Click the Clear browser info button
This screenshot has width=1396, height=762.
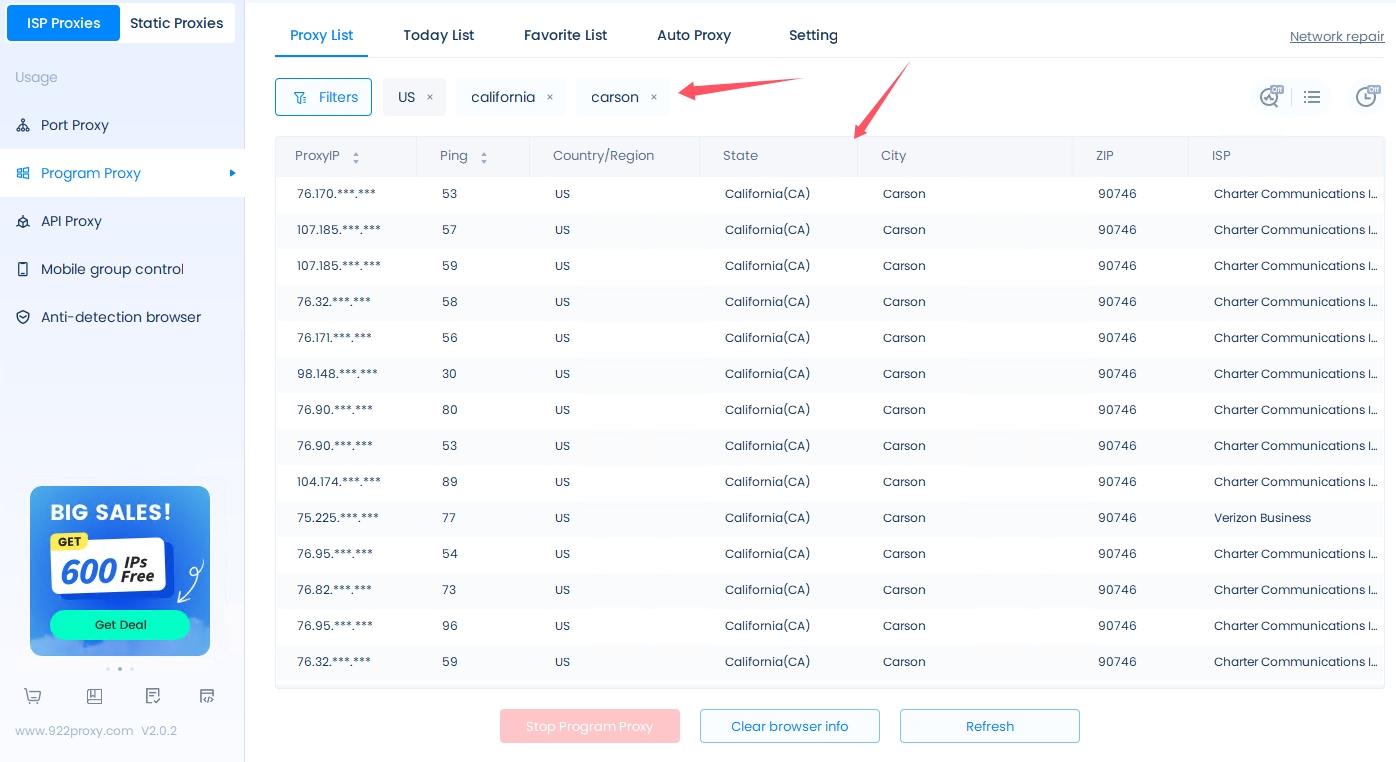[x=789, y=726]
